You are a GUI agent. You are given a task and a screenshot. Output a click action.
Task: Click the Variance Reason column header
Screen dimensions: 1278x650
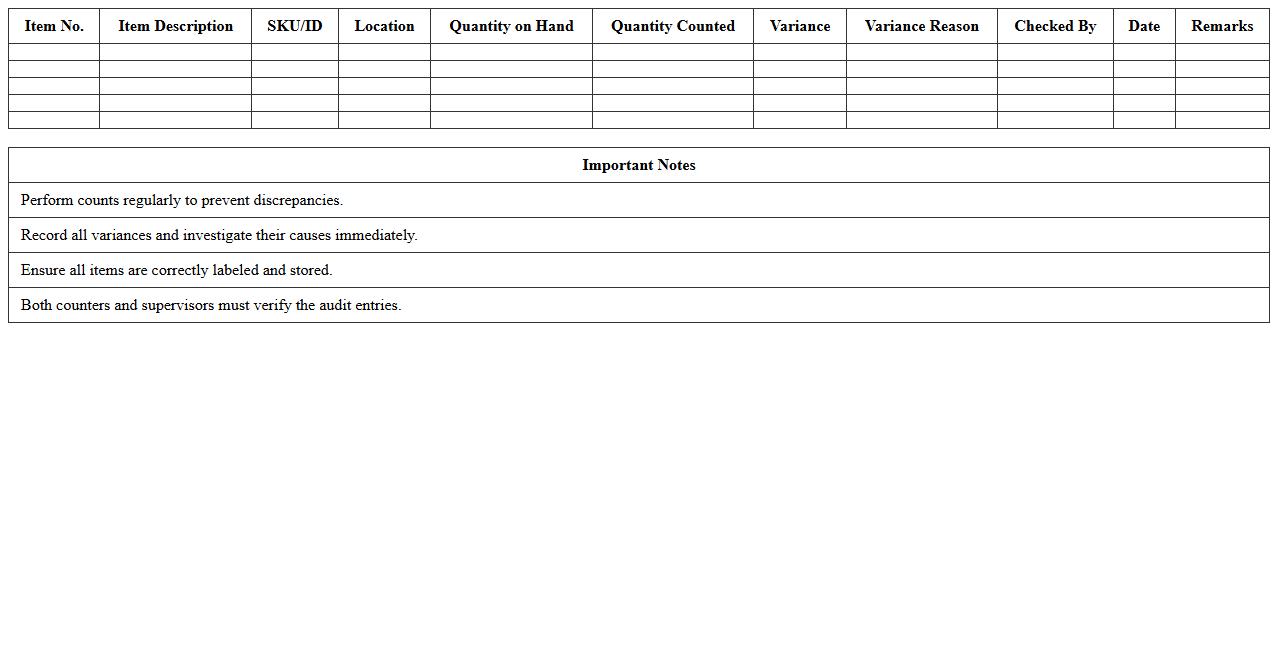pos(921,26)
